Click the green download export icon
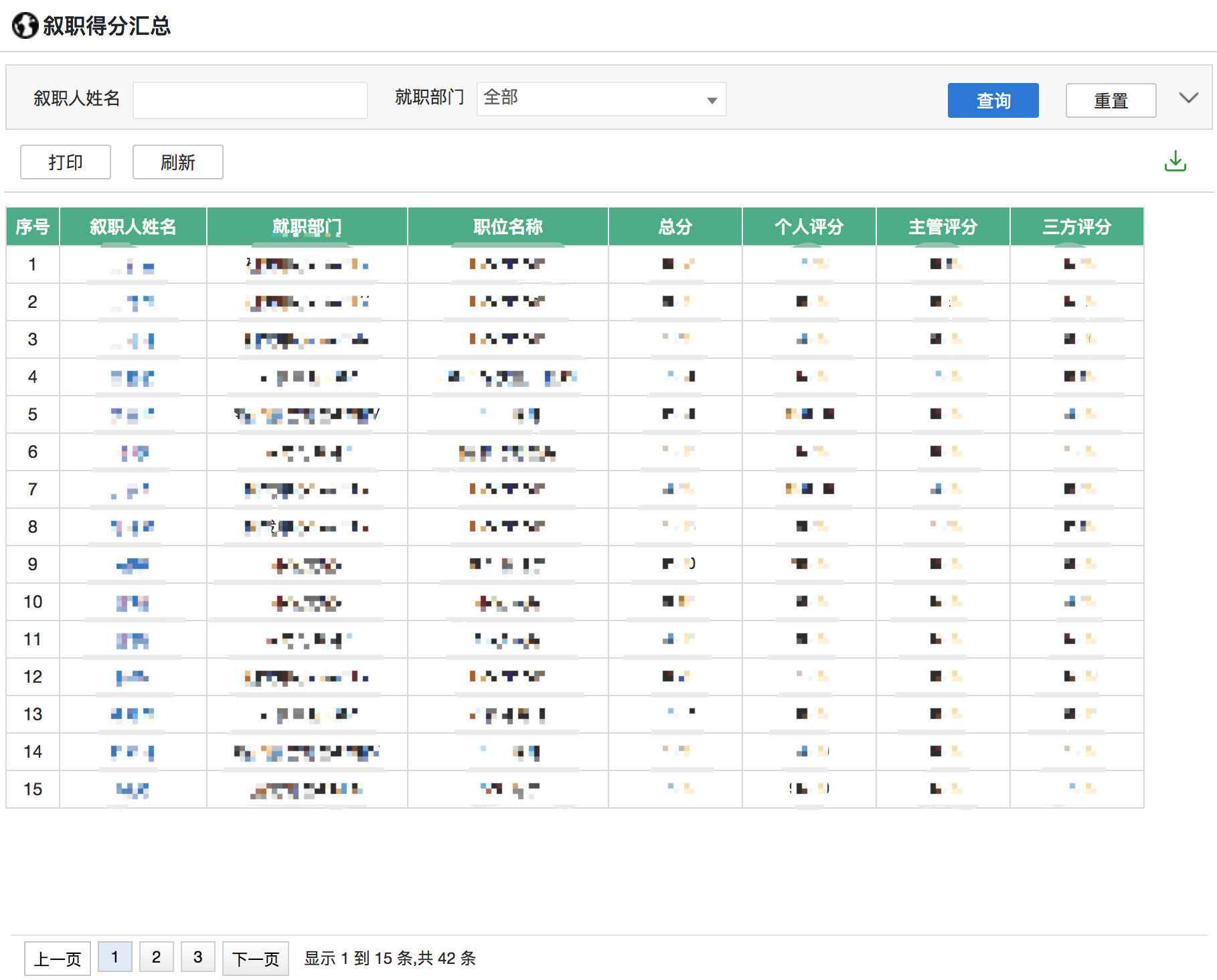This screenshot has height=980, width=1217. (x=1175, y=161)
